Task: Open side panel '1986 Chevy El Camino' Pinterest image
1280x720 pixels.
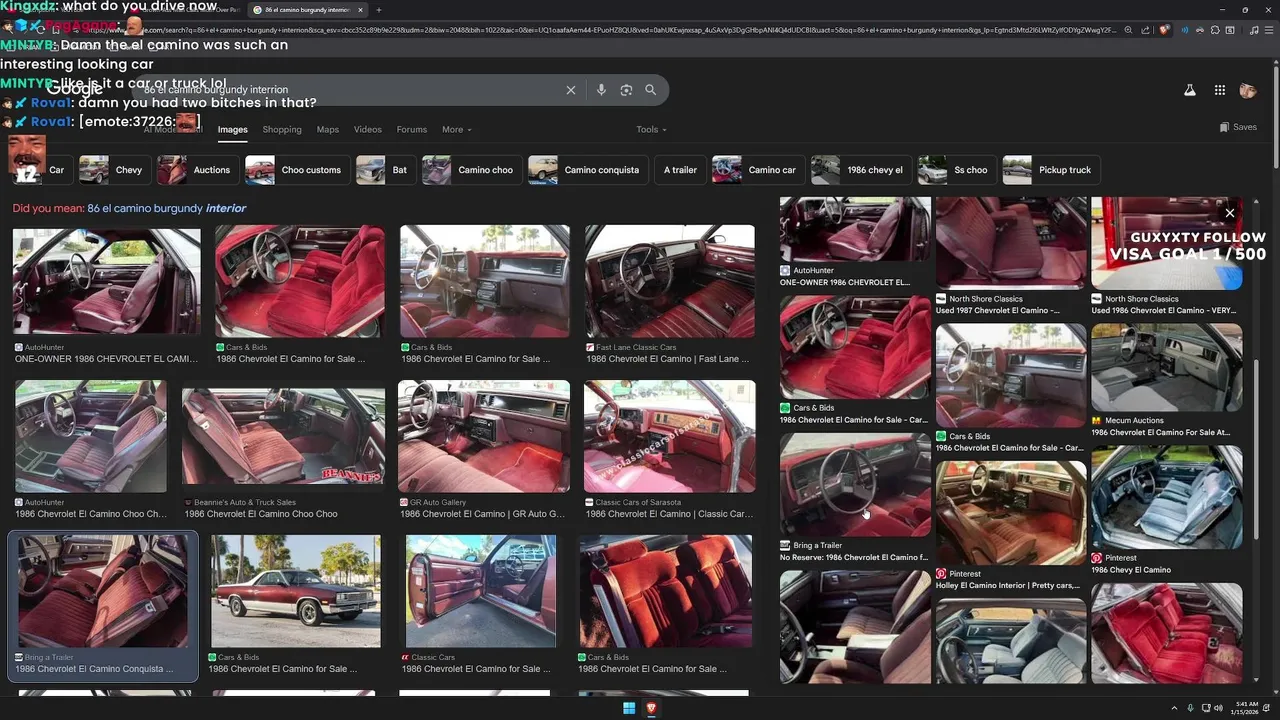Action: pyautogui.click(x=1167, y=497)
